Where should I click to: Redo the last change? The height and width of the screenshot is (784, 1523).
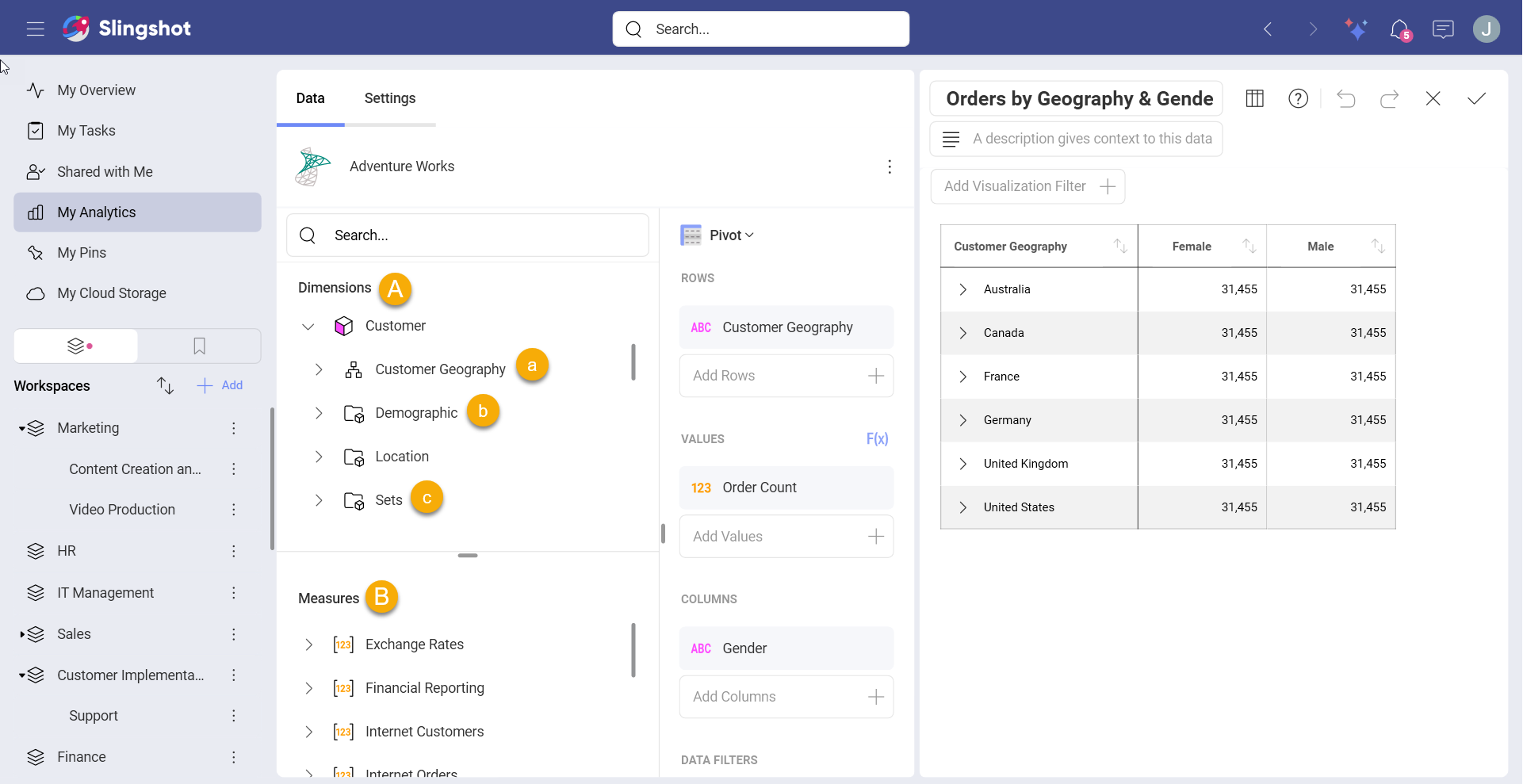(1389, 98)
